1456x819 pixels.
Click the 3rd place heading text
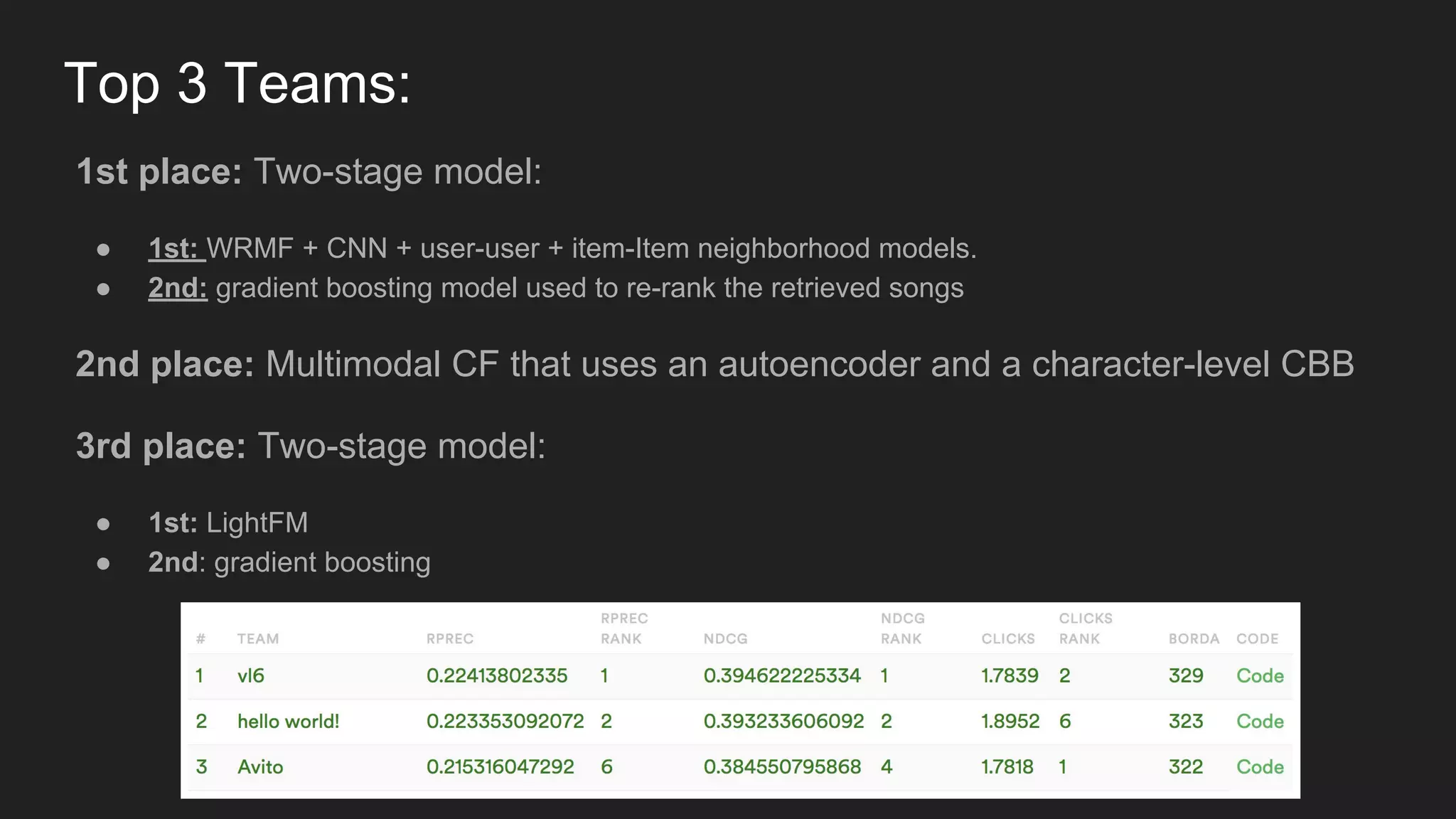[161, 446]
